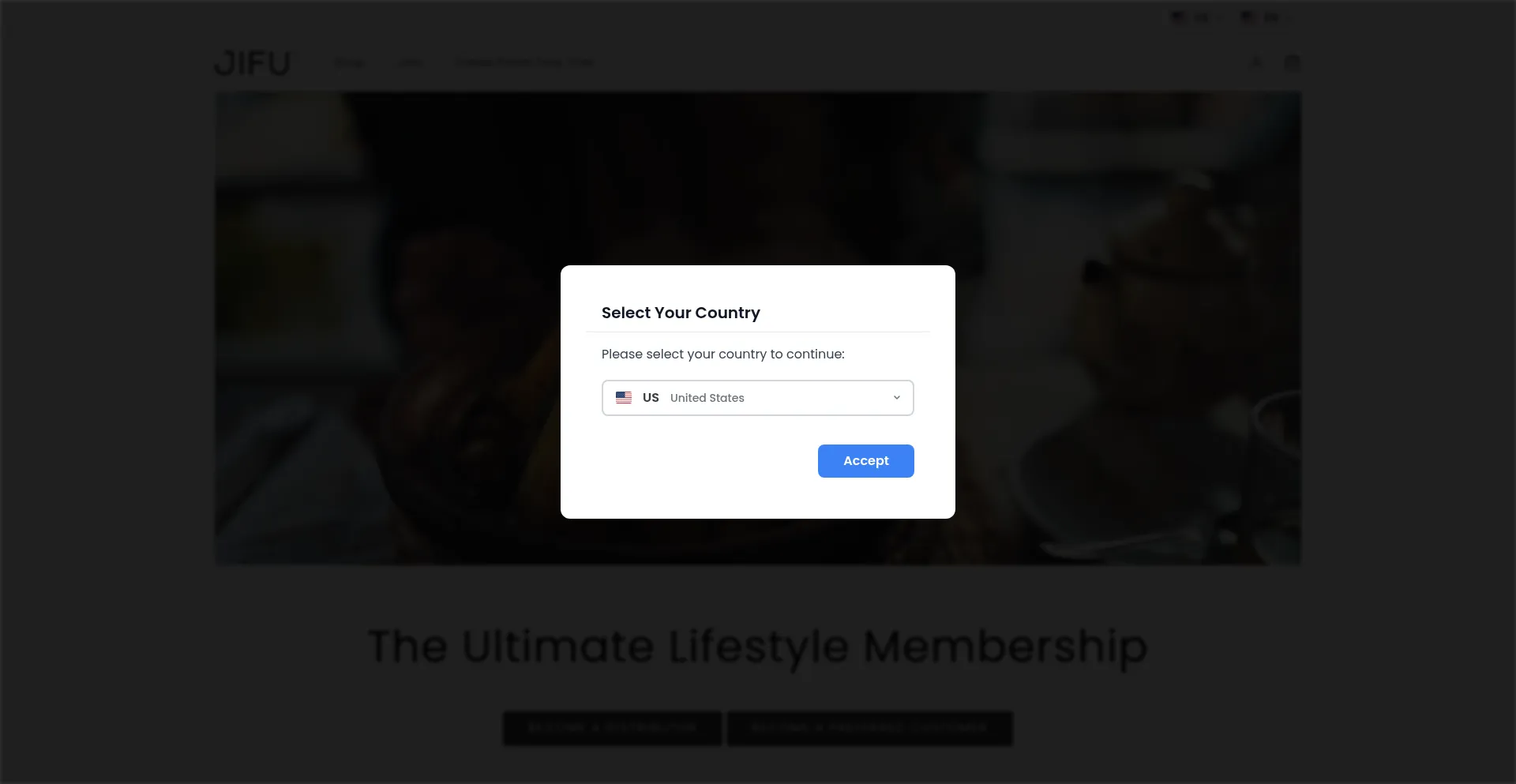Open the Home menu item
Viewport: 1516px width, 784px height.
pyautogui.click(x=349, y=62)
